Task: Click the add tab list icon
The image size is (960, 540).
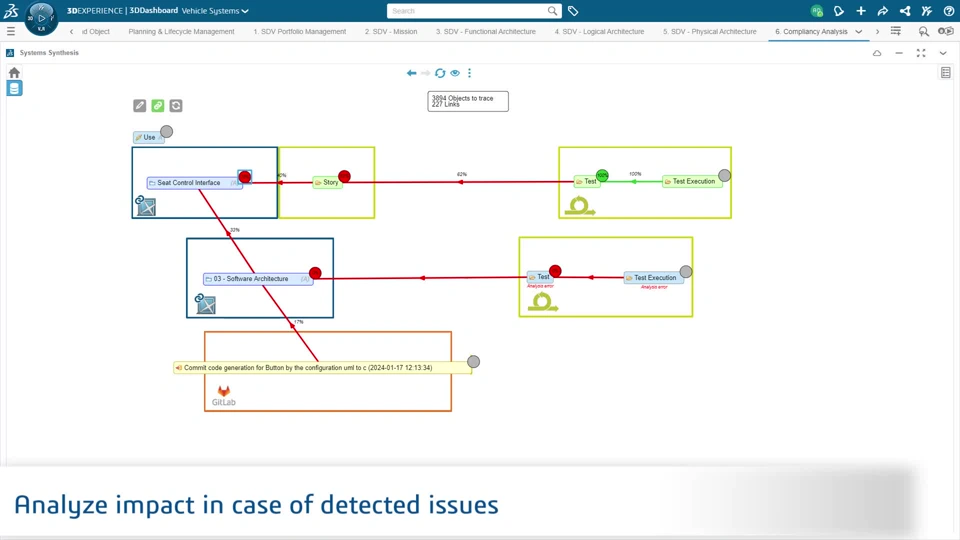Action: point(896,31)
